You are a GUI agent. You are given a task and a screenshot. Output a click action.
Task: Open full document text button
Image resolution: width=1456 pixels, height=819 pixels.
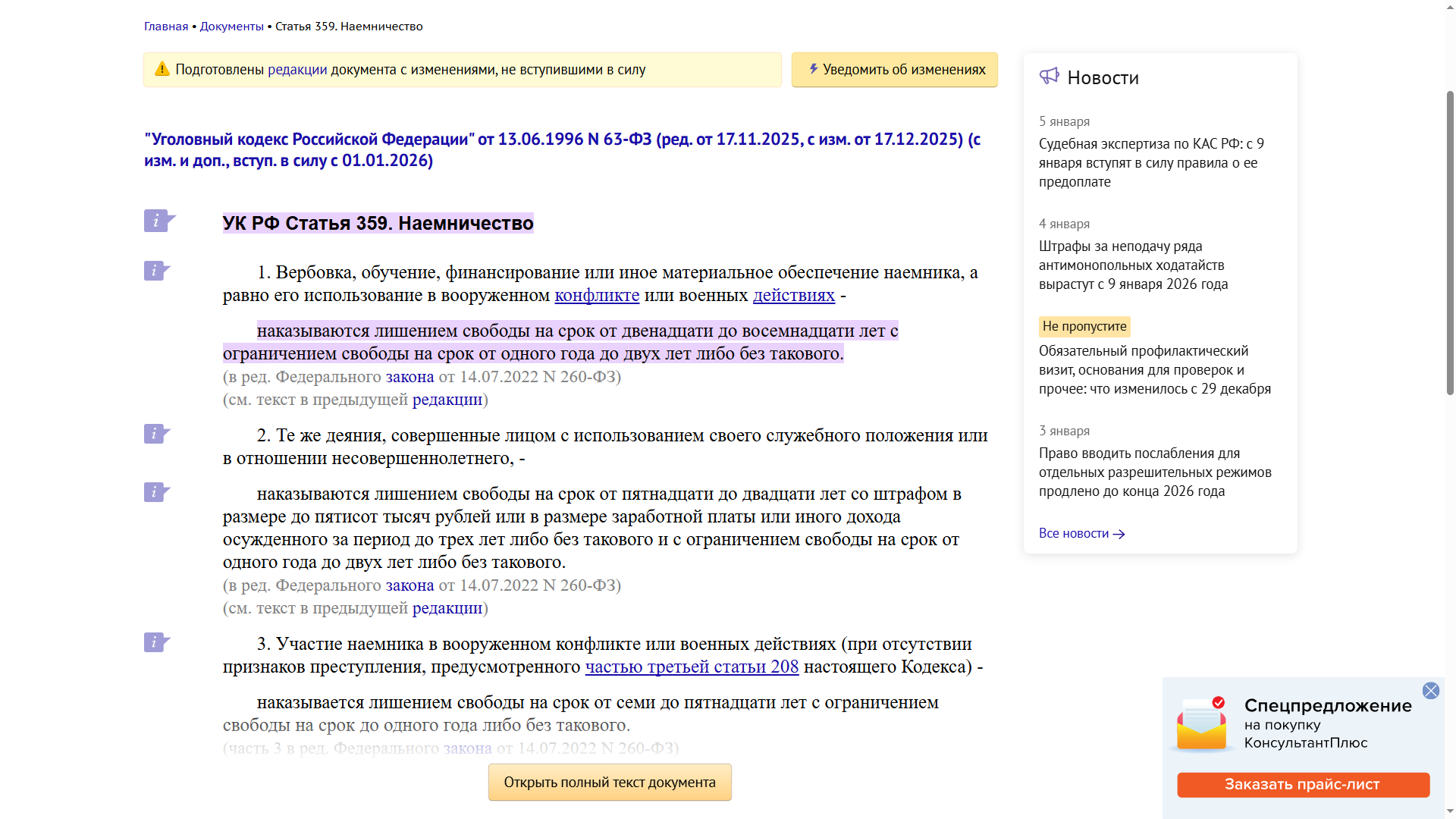[x=610, y=783]
